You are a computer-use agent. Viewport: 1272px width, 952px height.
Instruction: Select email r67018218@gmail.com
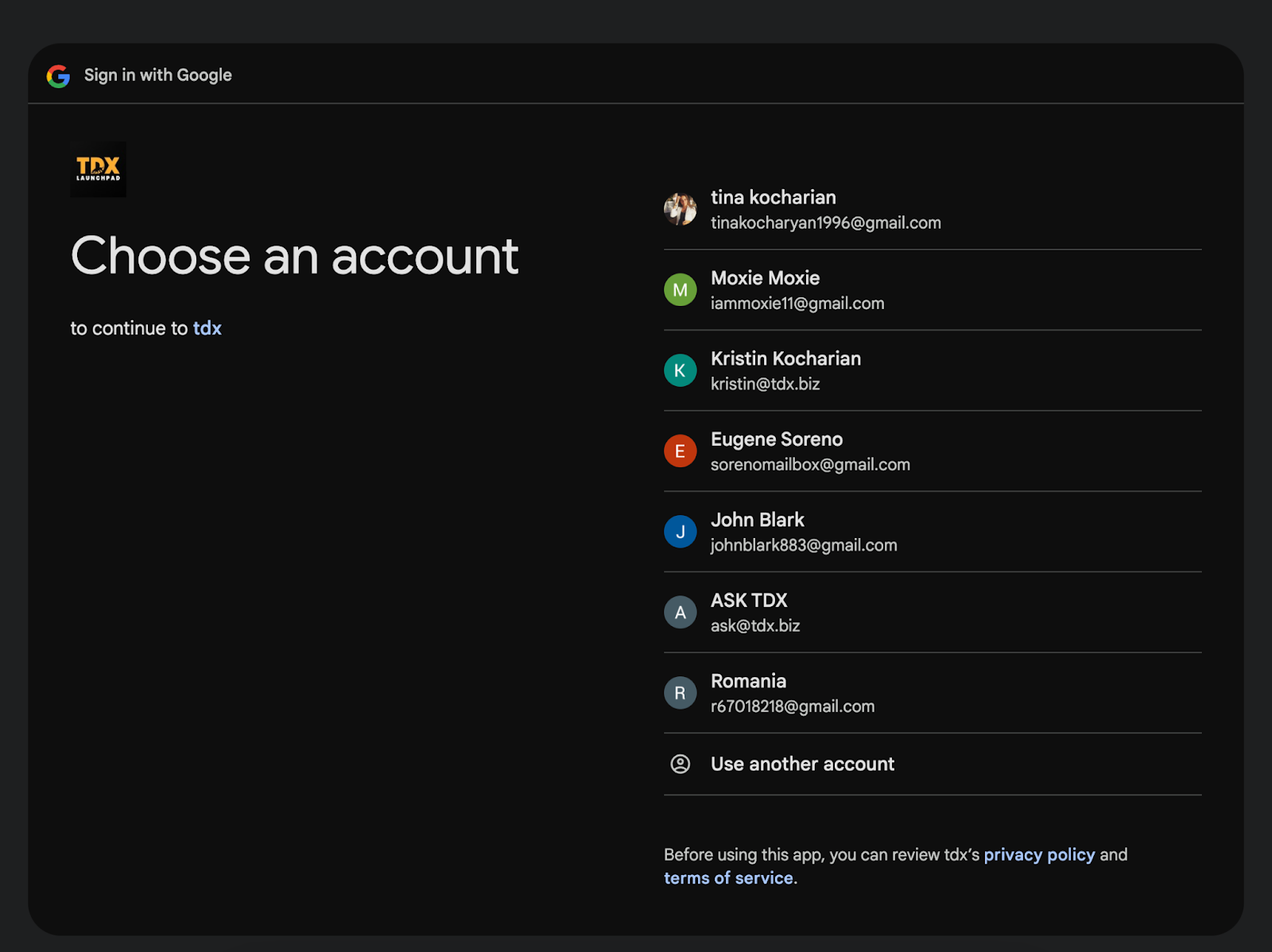click(793, 706)
